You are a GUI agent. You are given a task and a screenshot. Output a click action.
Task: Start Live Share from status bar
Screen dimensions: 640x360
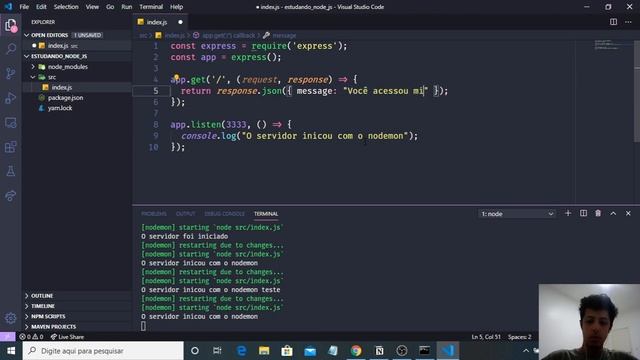[67, 337]
